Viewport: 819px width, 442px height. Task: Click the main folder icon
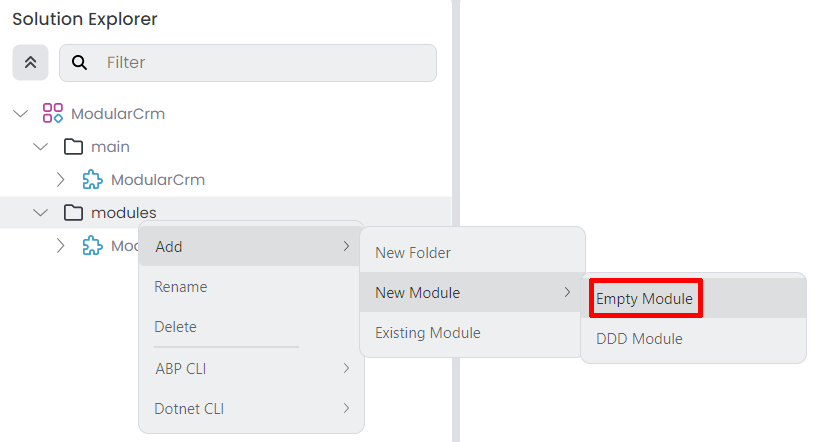[x=73, y=147]
